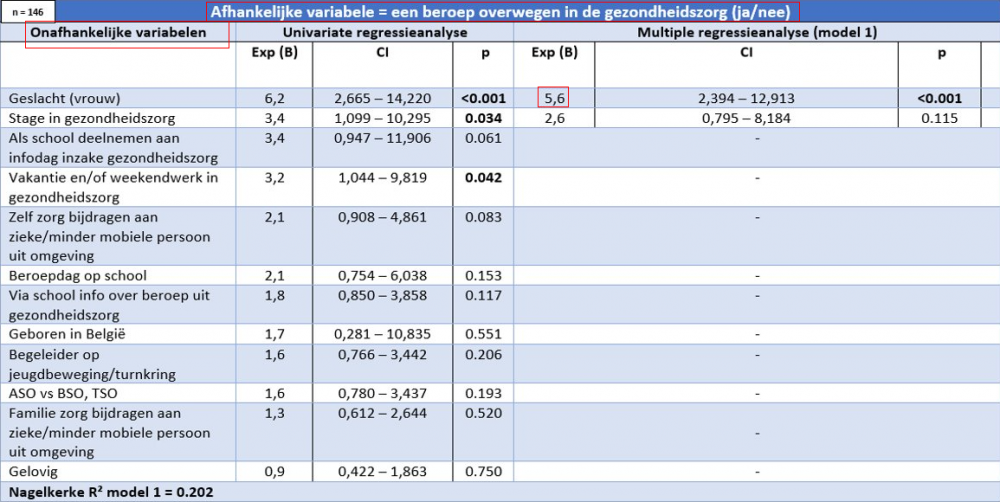This screenshot has width=1000, height=502.
Task: Select 'Zelf zorg bijdragen aan' row label
Action: point(109,236)
